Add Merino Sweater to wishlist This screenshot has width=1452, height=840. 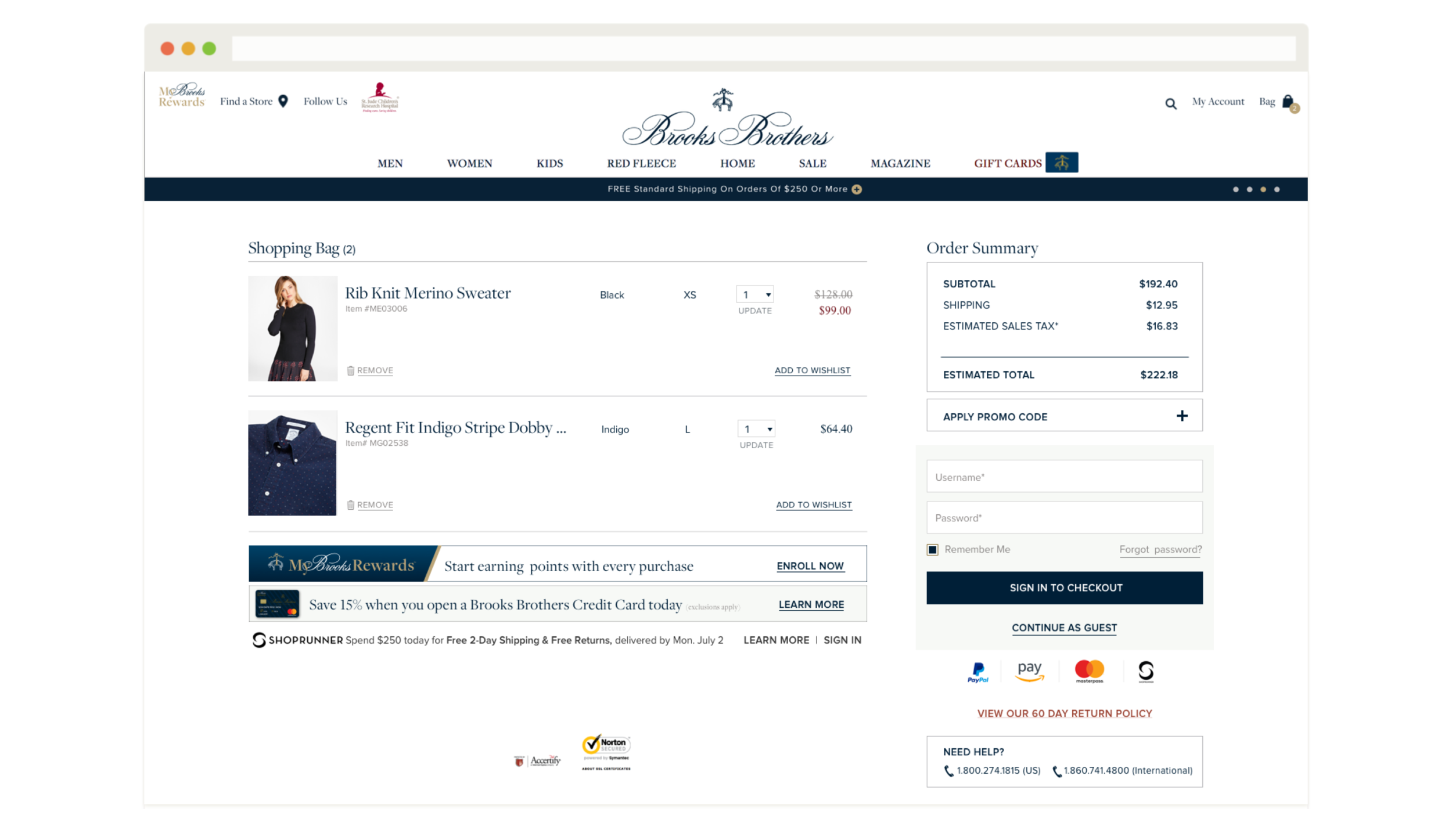tap(812, 370)
